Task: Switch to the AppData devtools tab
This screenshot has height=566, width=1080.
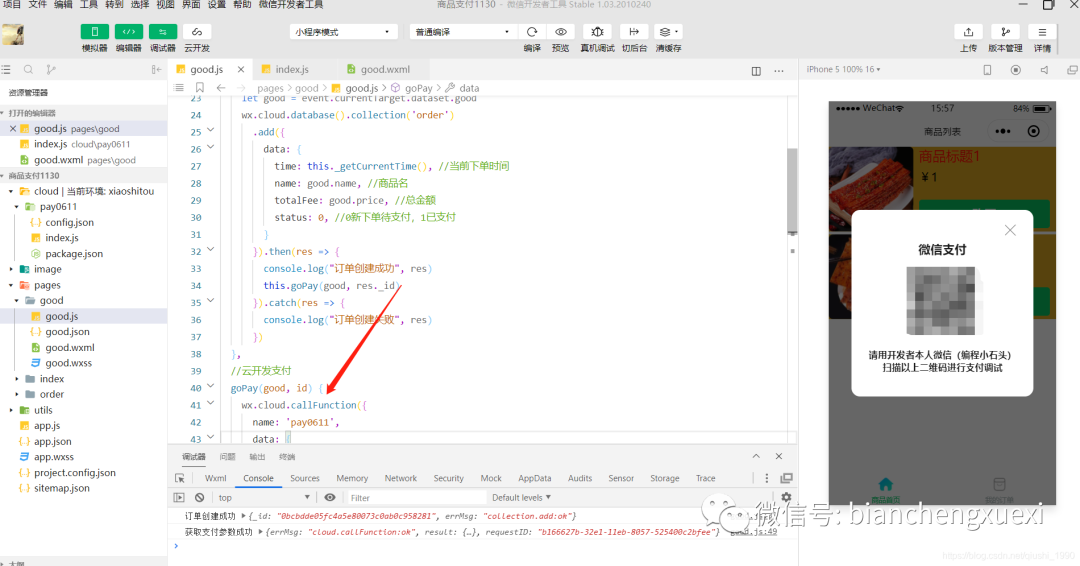Action: [534, 478]
